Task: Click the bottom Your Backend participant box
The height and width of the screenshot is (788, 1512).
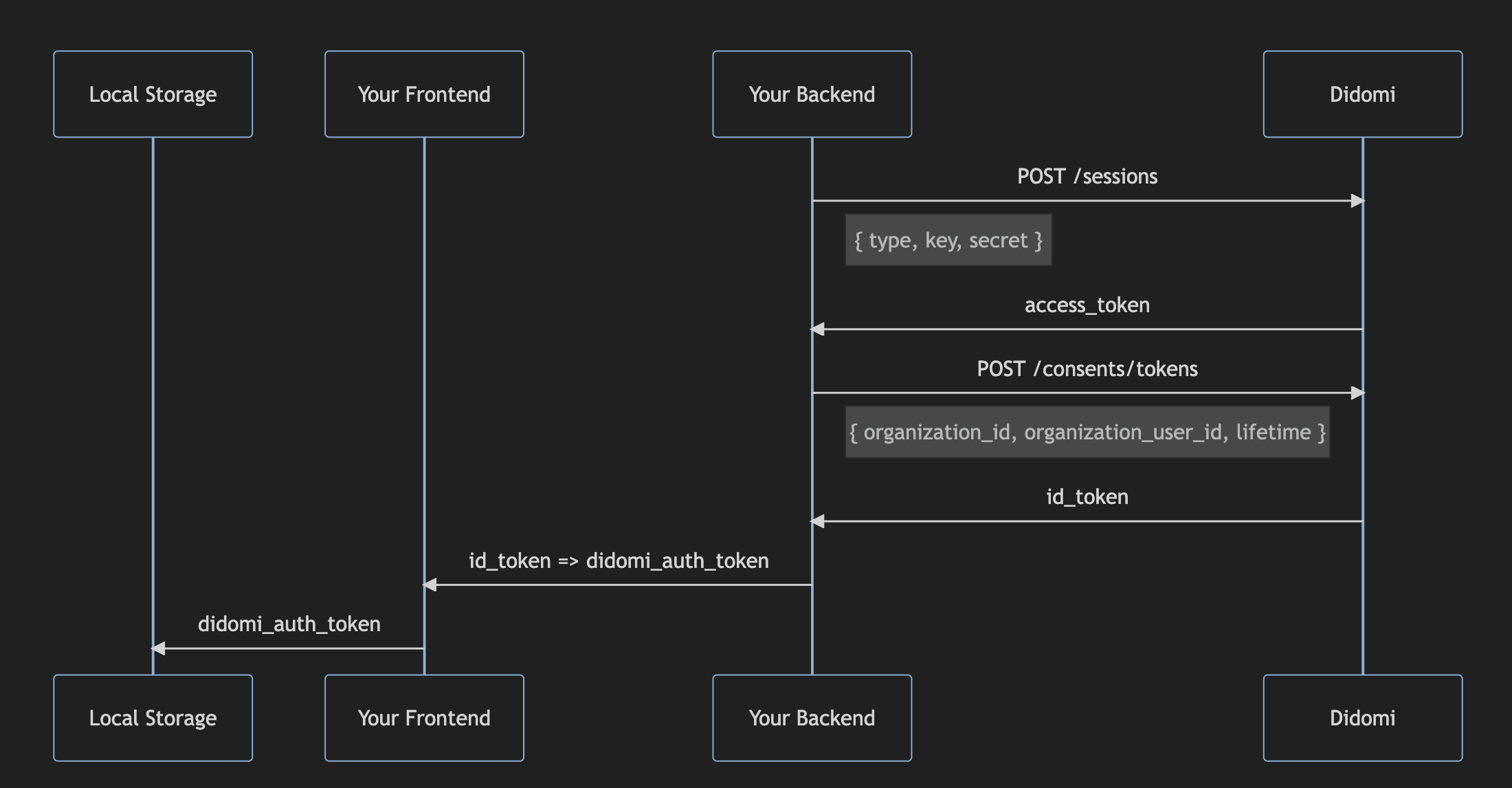Action: click(x=812, y=718)
